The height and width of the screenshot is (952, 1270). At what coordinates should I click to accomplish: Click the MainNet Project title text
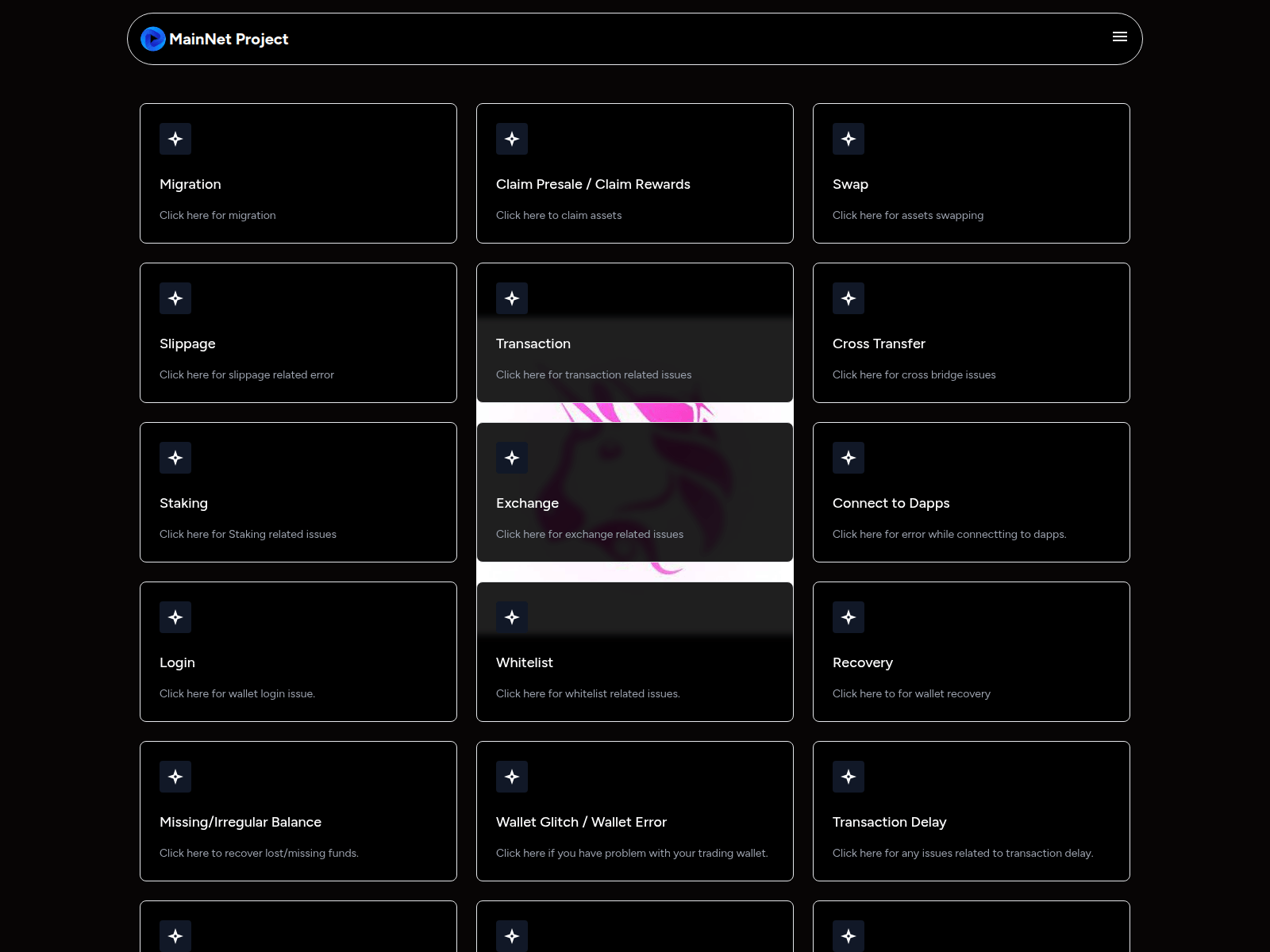[229, 39]
